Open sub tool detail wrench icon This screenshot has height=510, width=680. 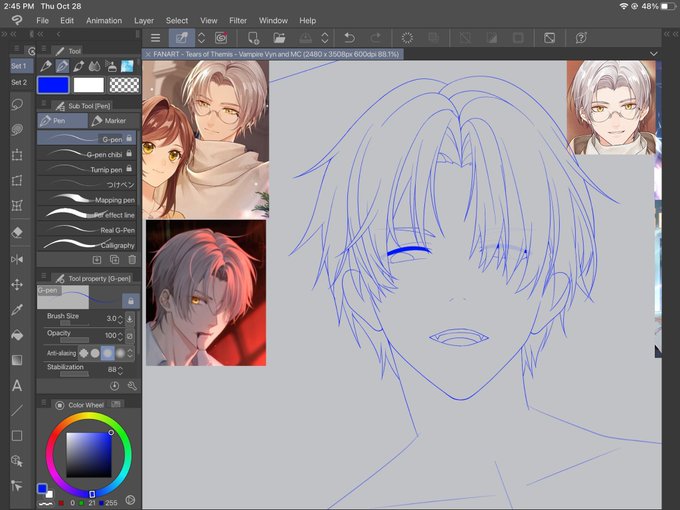[x=132, y=386]
